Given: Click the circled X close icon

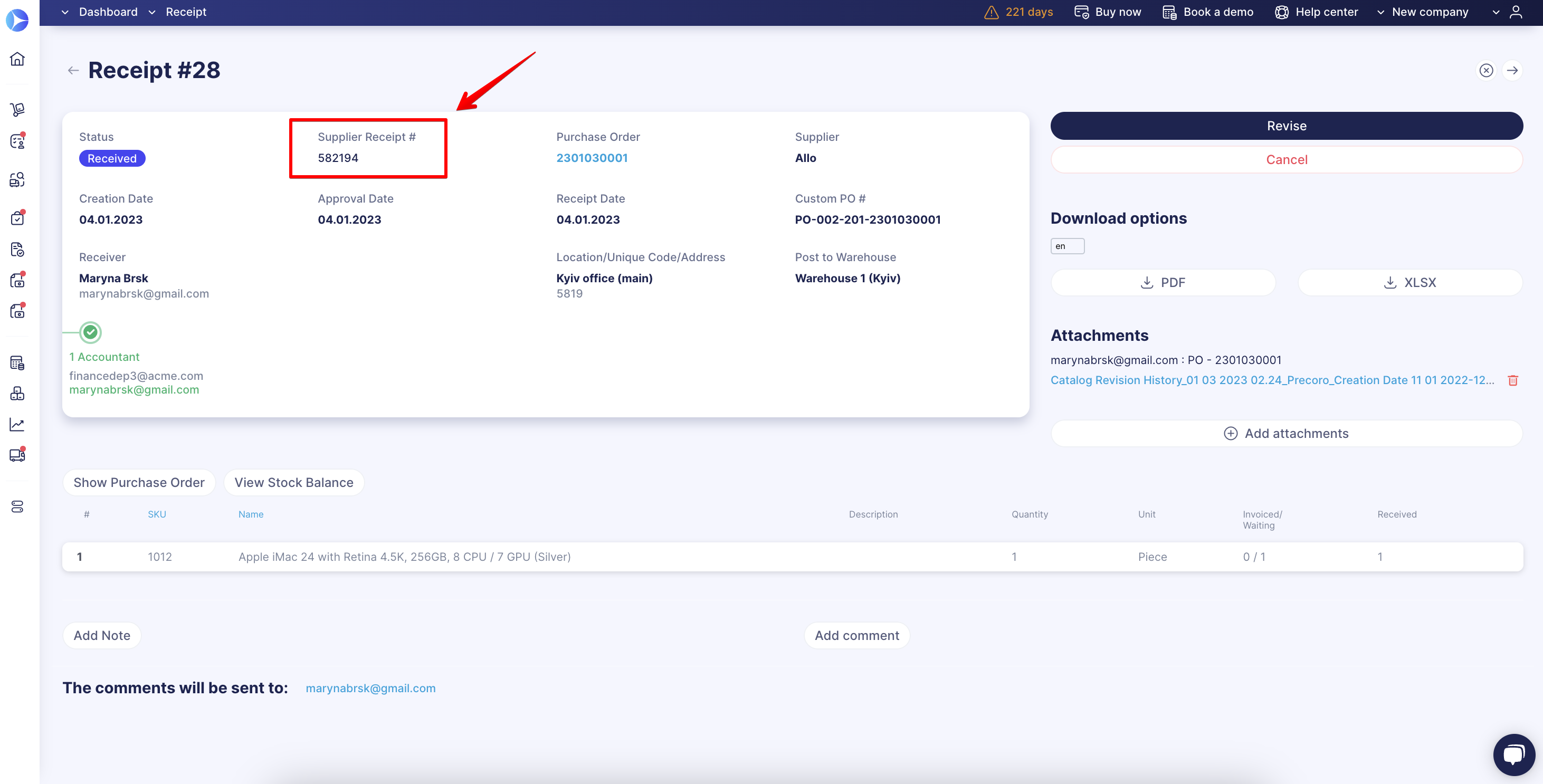Looking at the screenshot, I should coord(1485,71).
